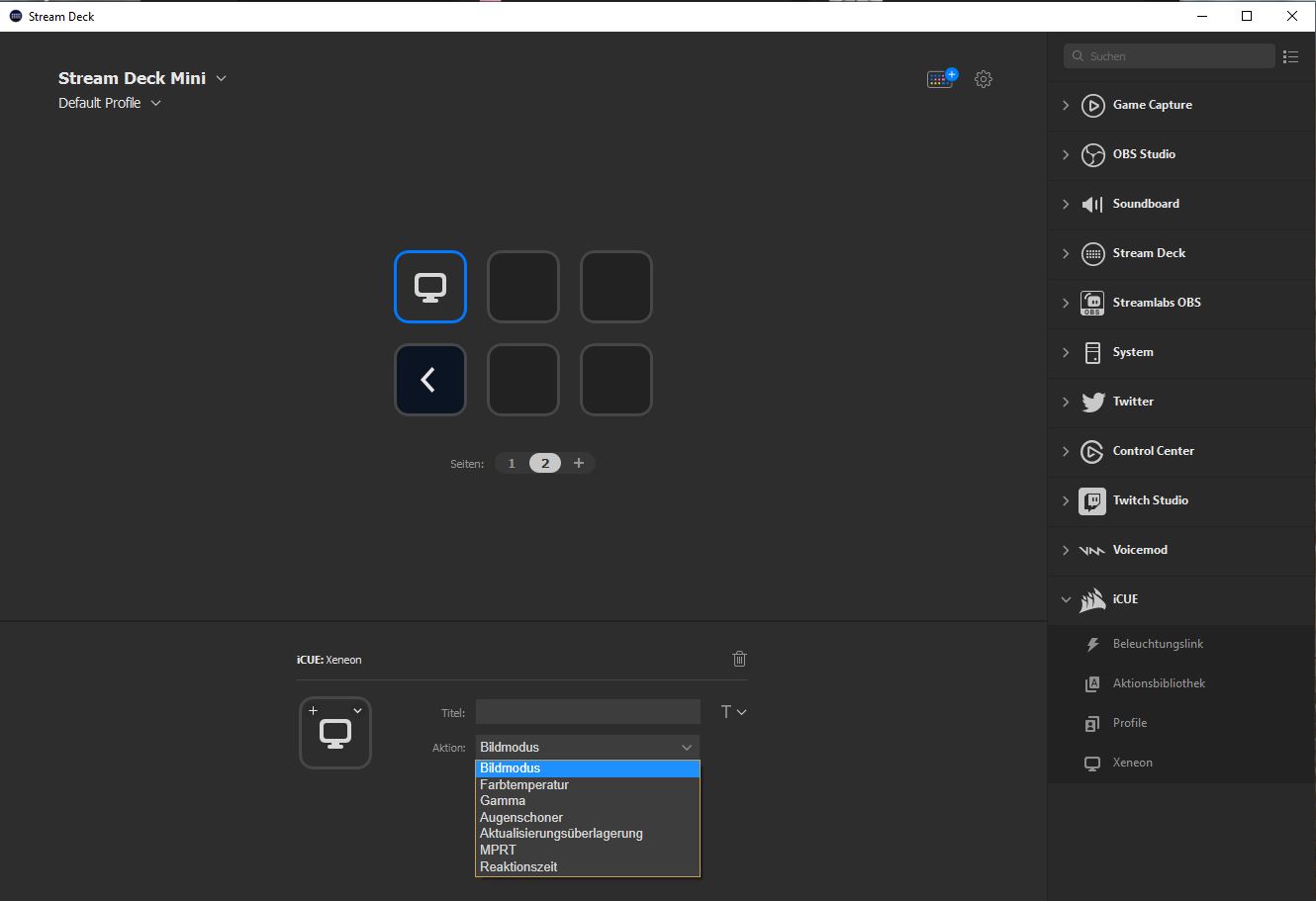This screenshot has width=1316, height=901.
Task: Click the iCUE sails icon
Action: pyautogui.click(x=1092, y=599)
